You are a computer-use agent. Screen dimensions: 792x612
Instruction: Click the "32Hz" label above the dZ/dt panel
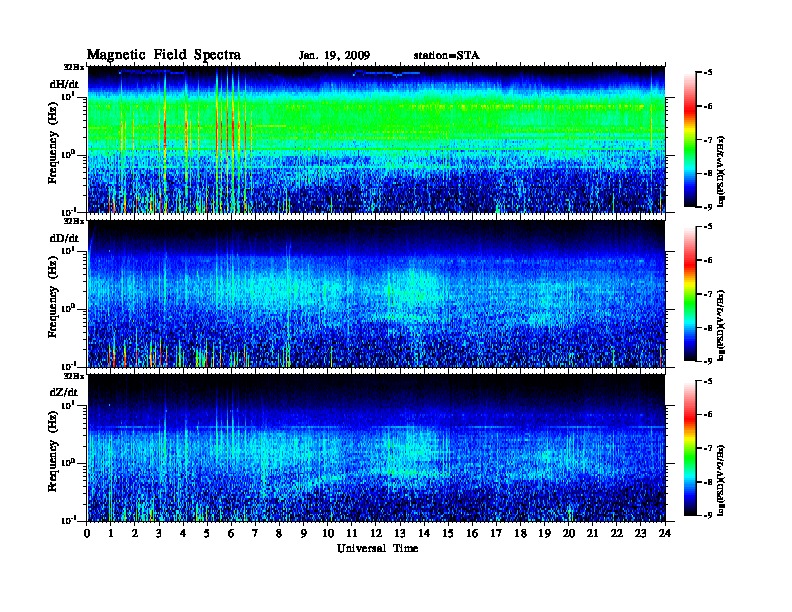click(74, 376)
